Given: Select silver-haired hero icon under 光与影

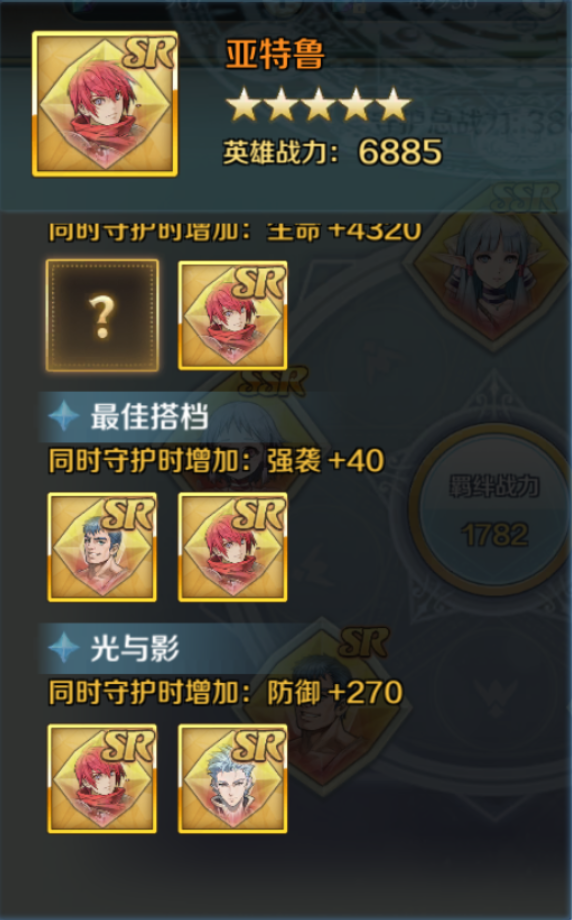Looking at the screenshot, I should click(232, 779).
